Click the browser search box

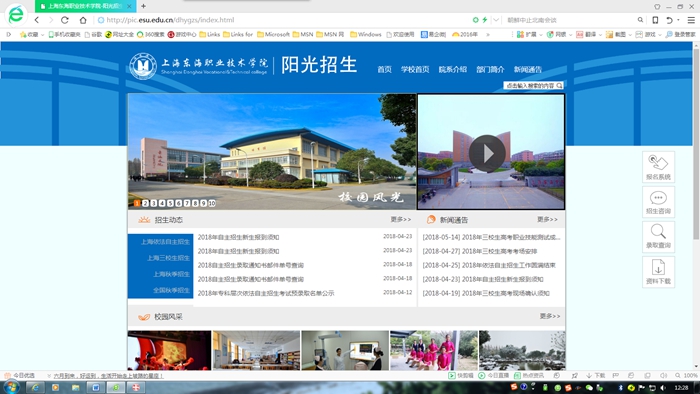[x=569, y=20]
